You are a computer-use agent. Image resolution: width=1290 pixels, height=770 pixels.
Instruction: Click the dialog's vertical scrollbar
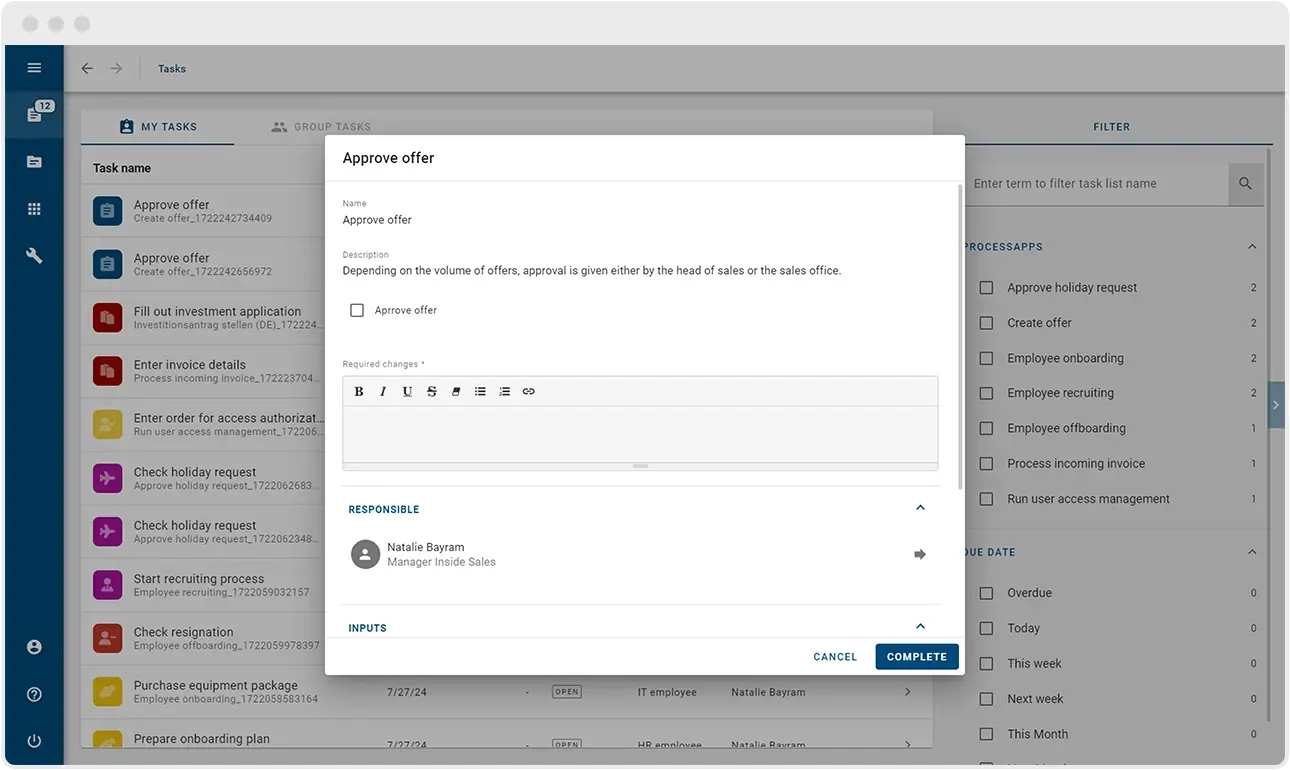tap(961, 335)
